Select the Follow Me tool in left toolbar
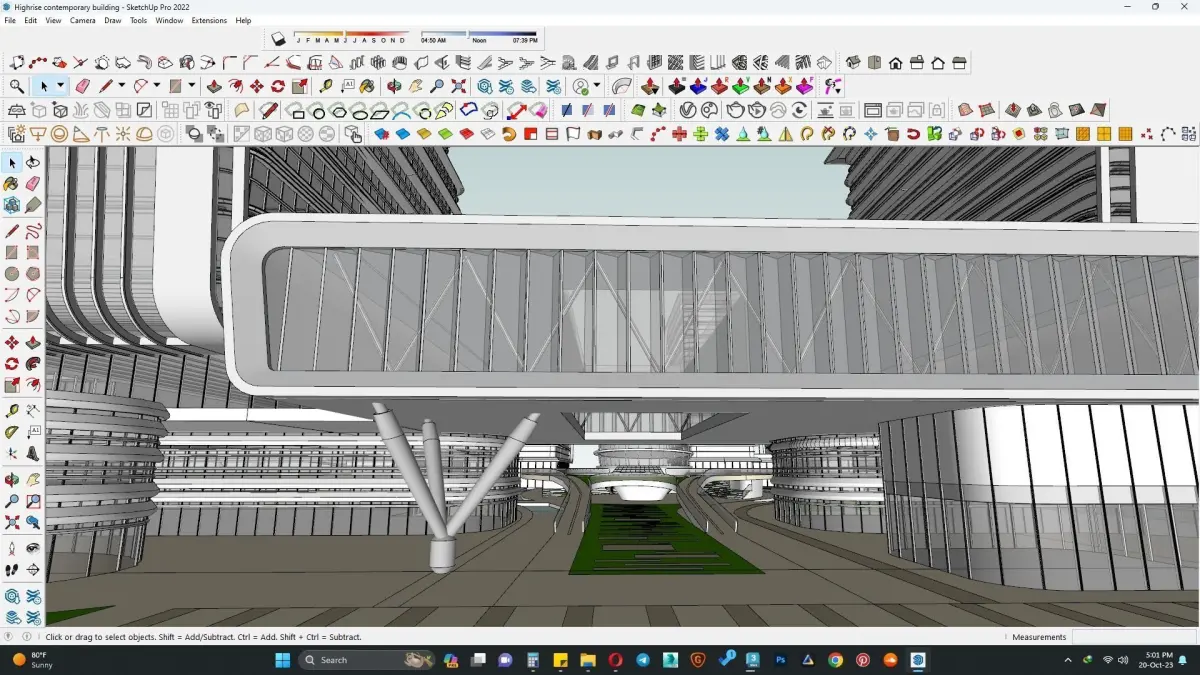 coord(33,364)
